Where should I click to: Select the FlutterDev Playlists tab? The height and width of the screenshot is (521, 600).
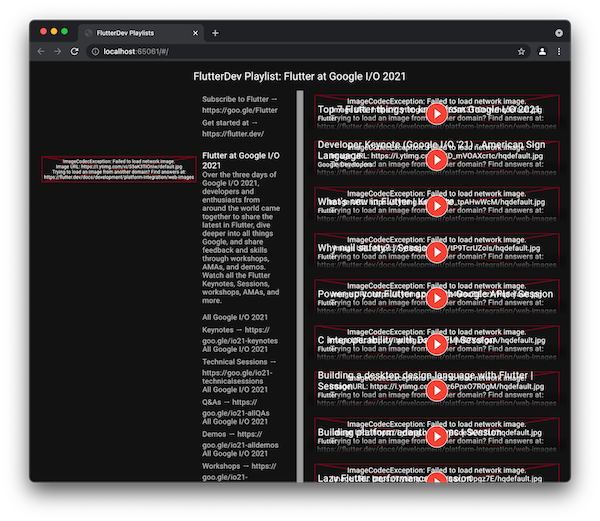point(135,33)
